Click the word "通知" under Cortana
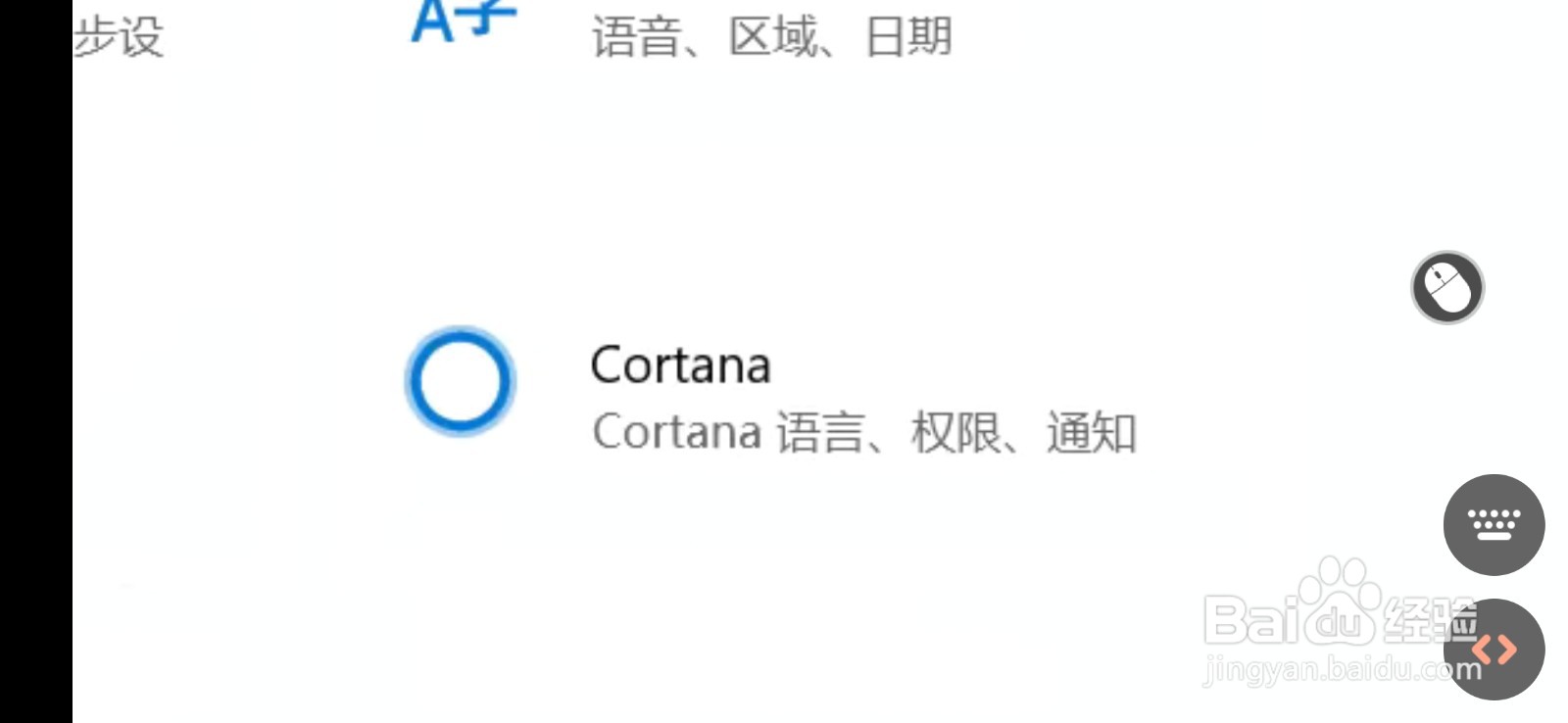This screenshot has width=1568, height=723. (x=1091, y=432)
